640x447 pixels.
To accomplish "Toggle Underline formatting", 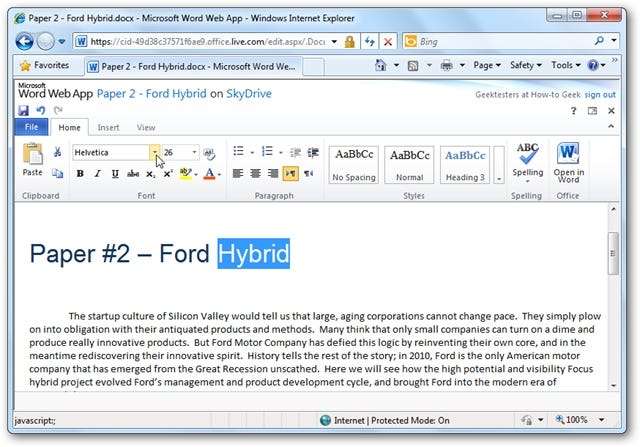I will tap(115, 174).
